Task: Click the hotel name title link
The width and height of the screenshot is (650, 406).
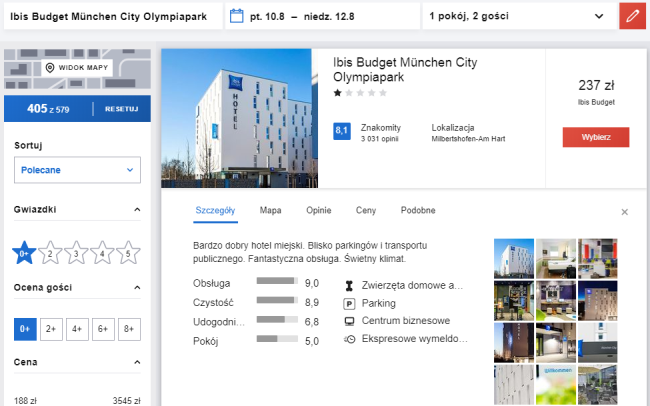Action: (x=405, y=70)
